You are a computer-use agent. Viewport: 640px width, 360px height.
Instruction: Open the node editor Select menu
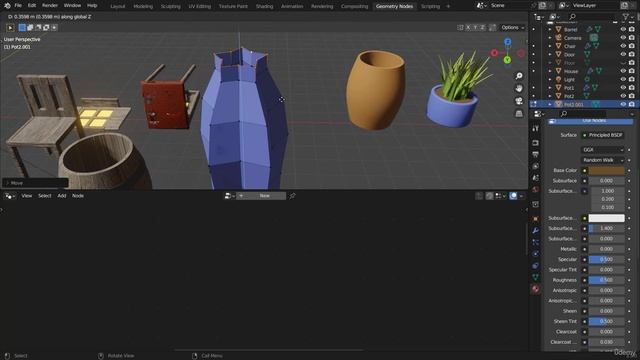[44, 196]
